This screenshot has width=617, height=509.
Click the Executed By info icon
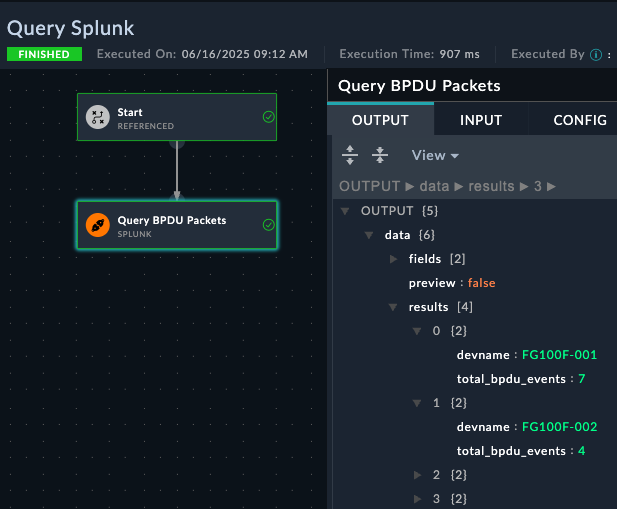(596, 55)
